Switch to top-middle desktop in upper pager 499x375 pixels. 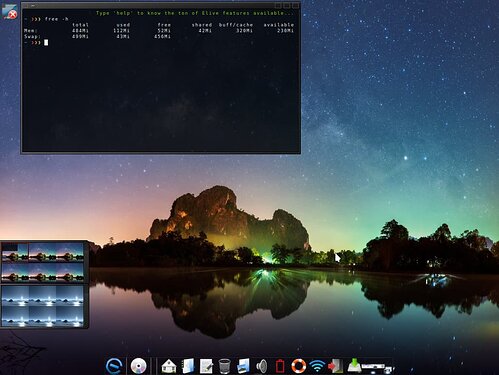pos(42,252)
